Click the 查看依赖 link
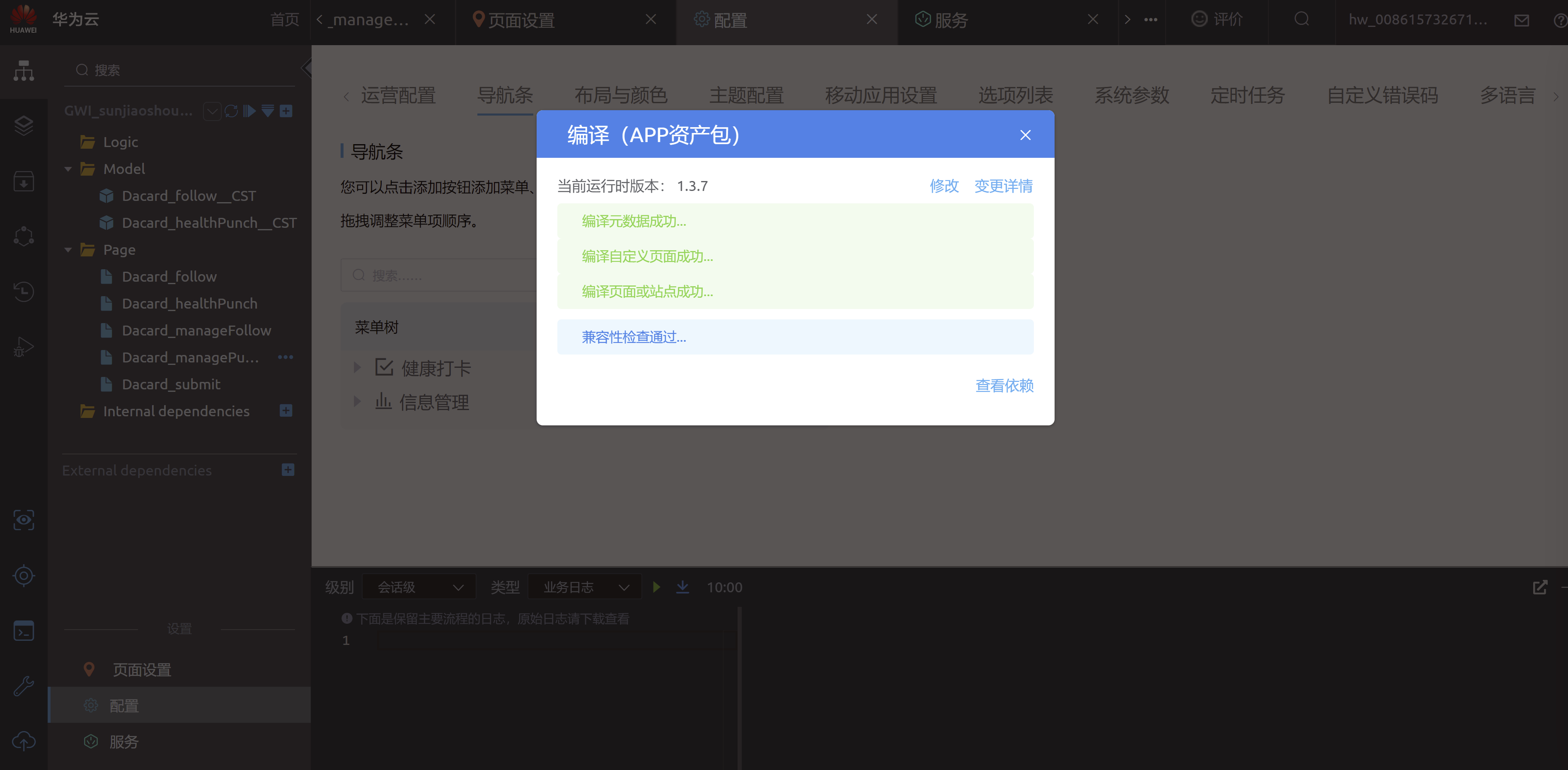1568x770 pixels. (x=1004, y=386)
